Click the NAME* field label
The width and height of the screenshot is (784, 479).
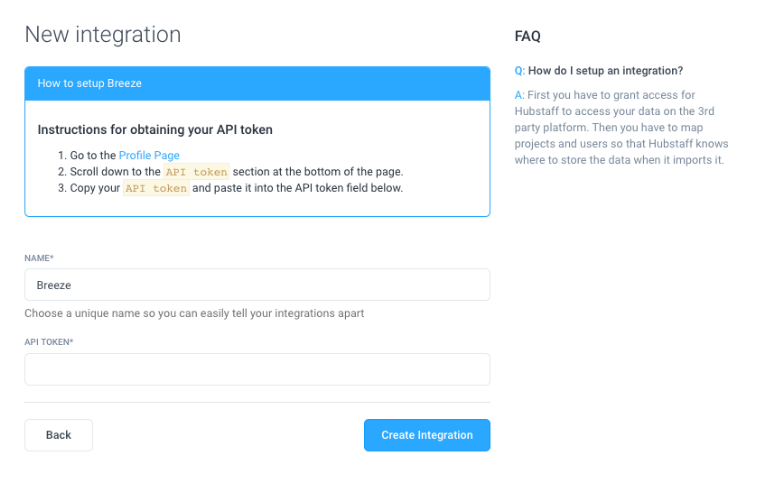(x=39, y=258)
